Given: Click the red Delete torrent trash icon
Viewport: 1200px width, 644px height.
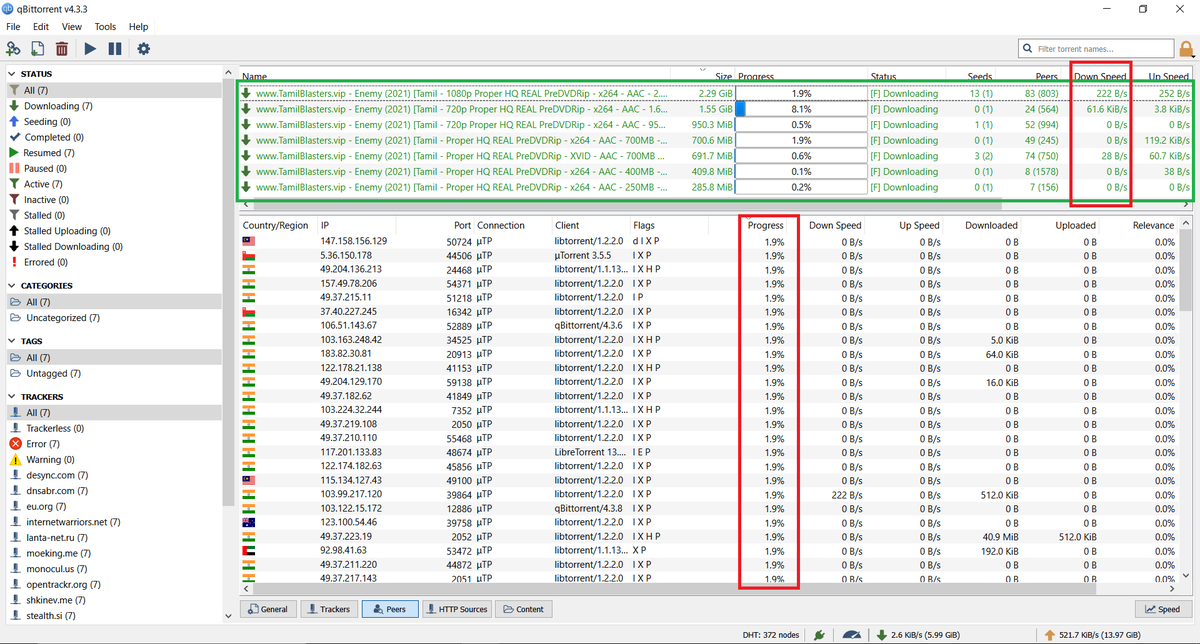Looking at the screenshot, I should coord(62,48).
